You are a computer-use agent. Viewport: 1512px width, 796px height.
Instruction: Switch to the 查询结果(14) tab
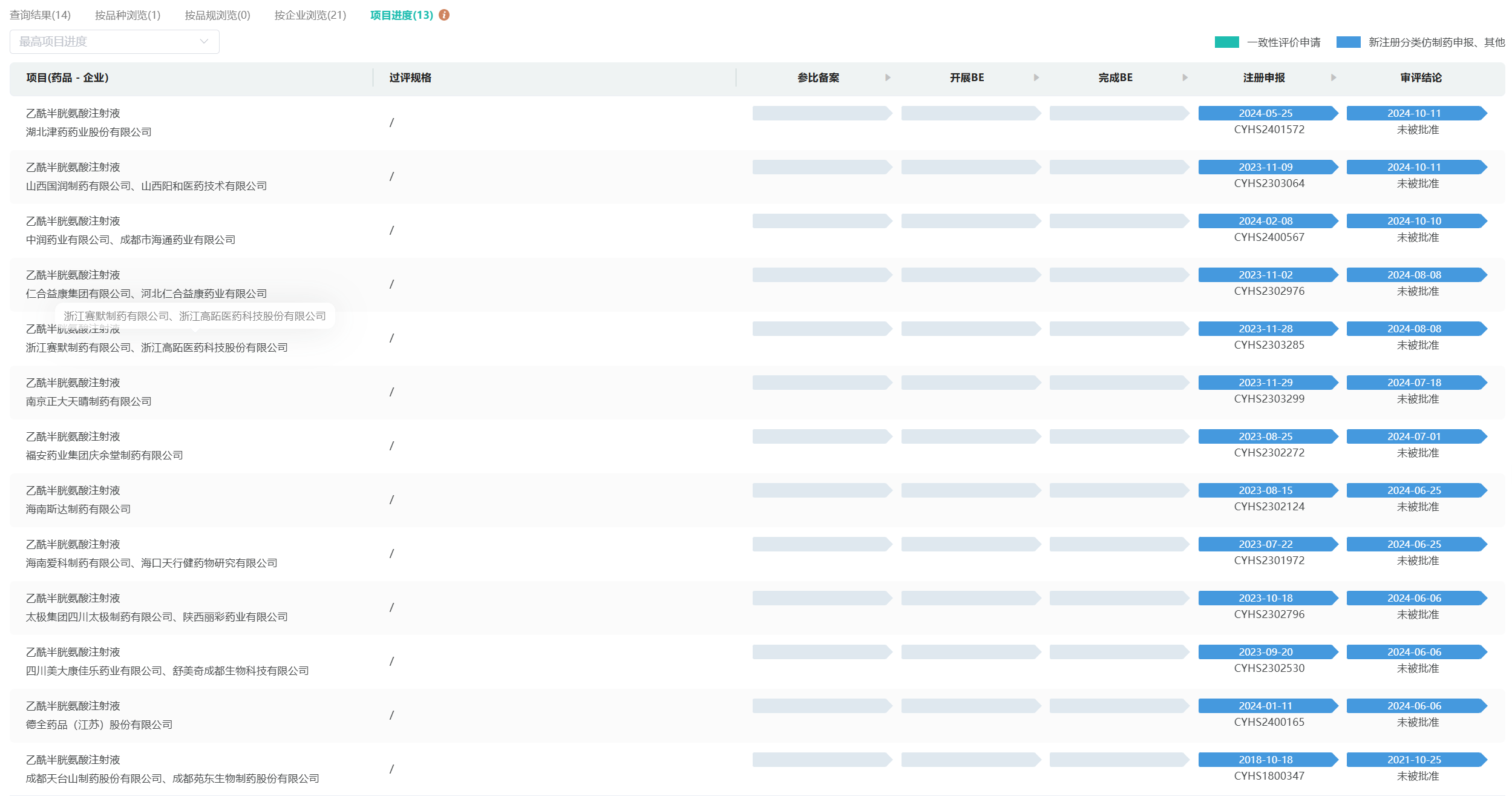(x=40, y=15)
